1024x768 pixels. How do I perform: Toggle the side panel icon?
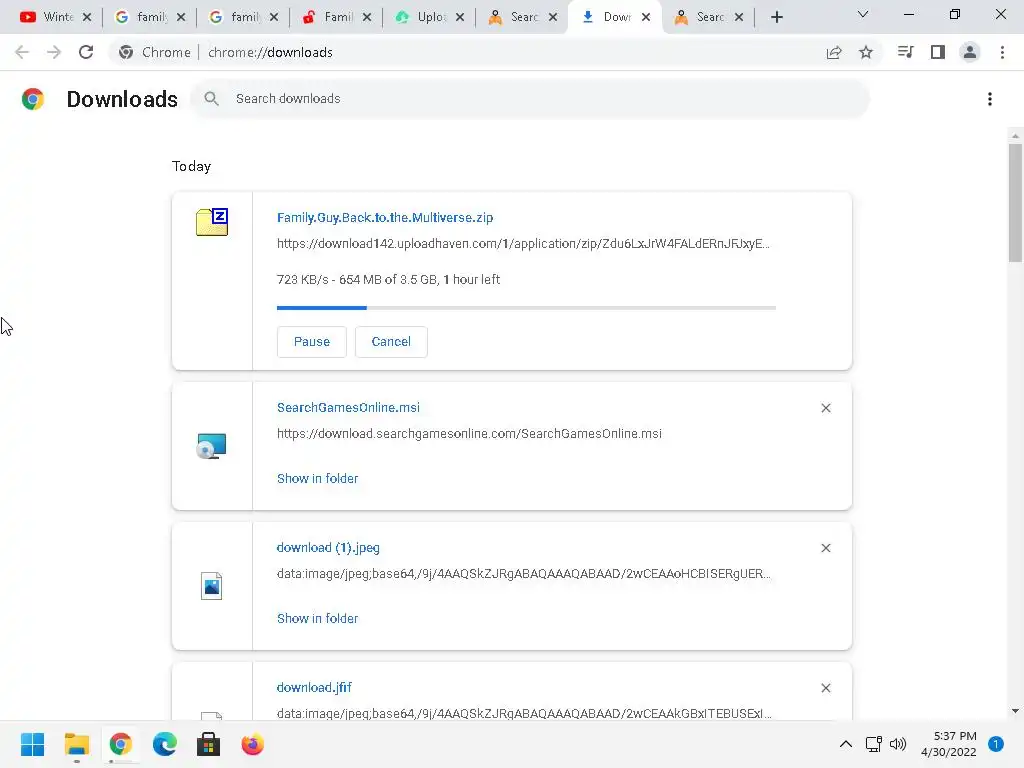(x=938, y=52)
